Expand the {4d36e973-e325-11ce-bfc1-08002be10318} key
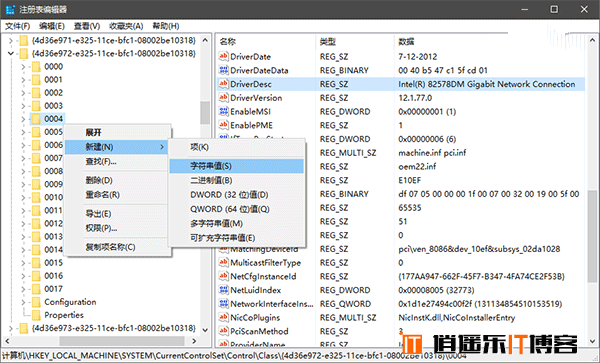Viewport: 600px width, 363px height. pos(11,328)
